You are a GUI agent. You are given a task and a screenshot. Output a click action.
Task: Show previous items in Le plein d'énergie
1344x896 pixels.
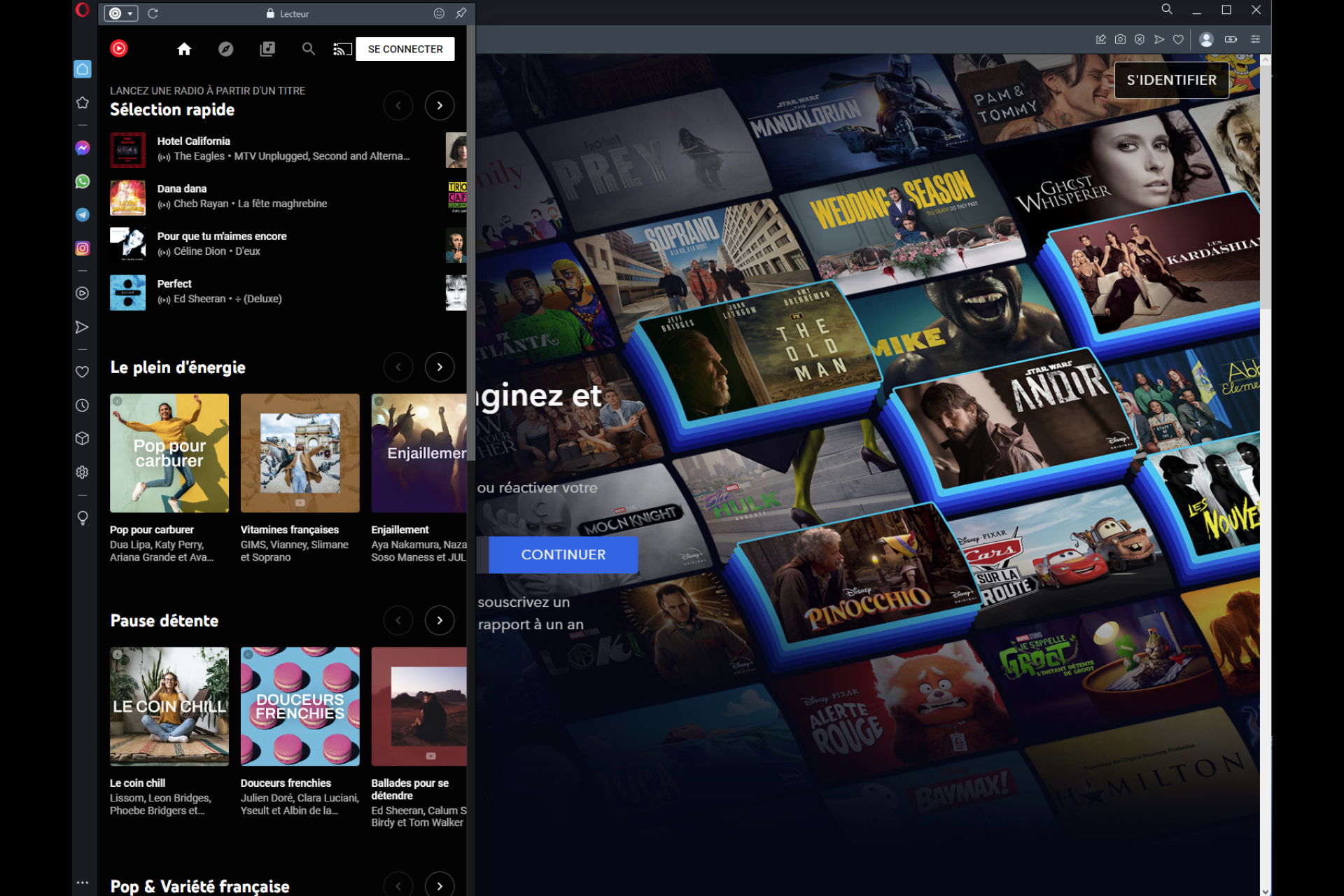tap(398, 367)
